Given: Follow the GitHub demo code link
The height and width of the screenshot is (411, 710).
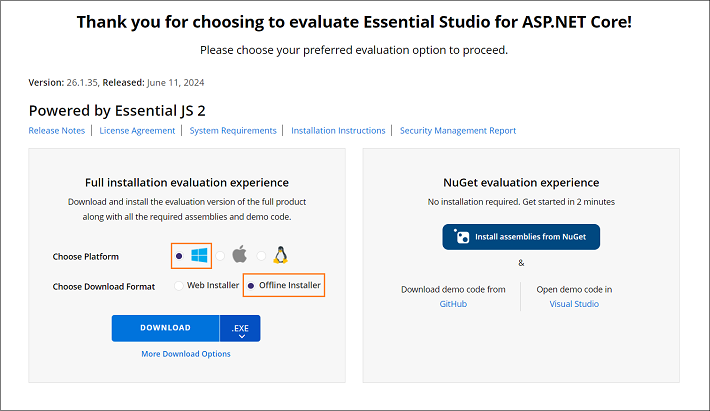Looking at the screenshot, I should 453,304.
